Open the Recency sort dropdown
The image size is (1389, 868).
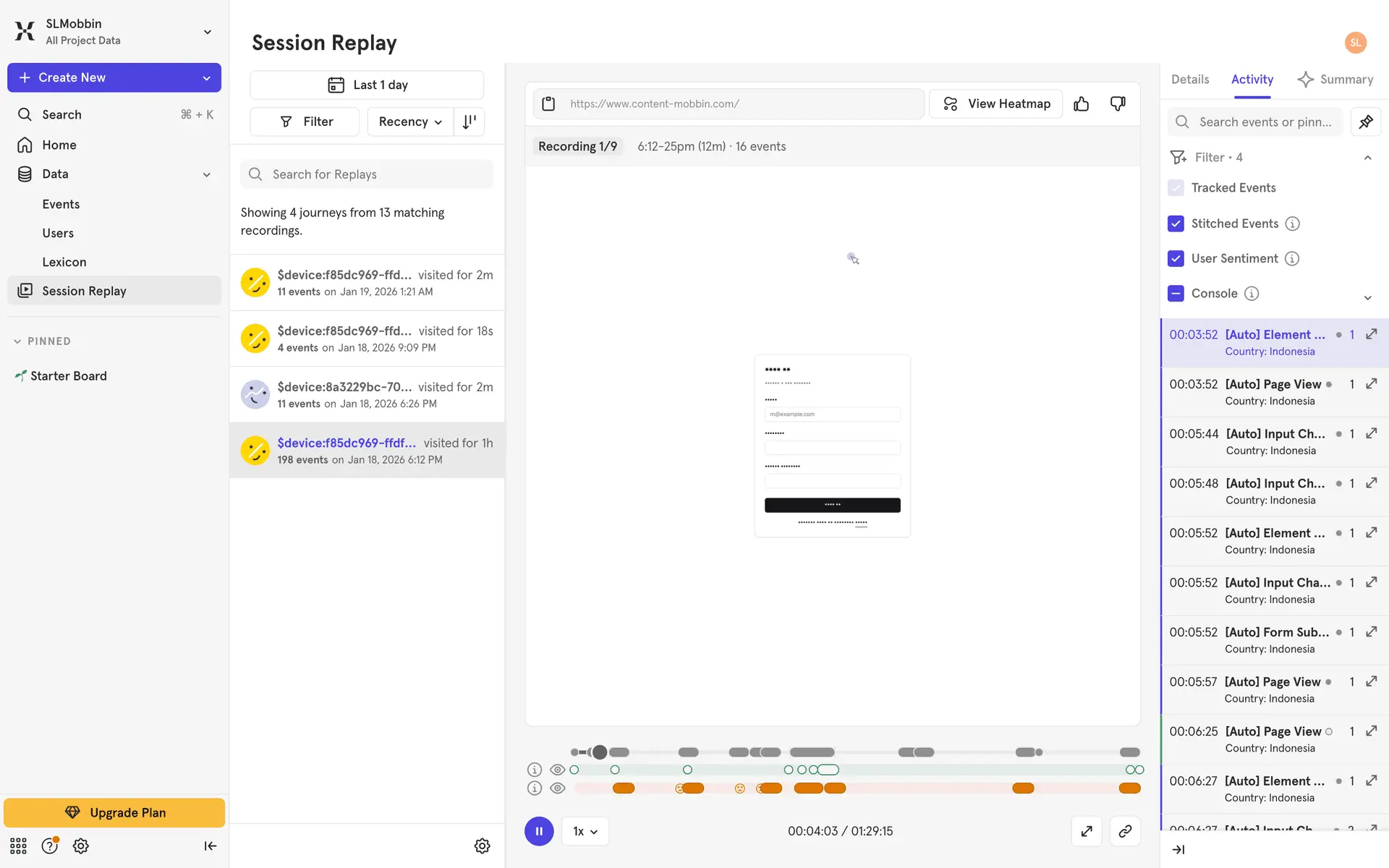point(409,122)
